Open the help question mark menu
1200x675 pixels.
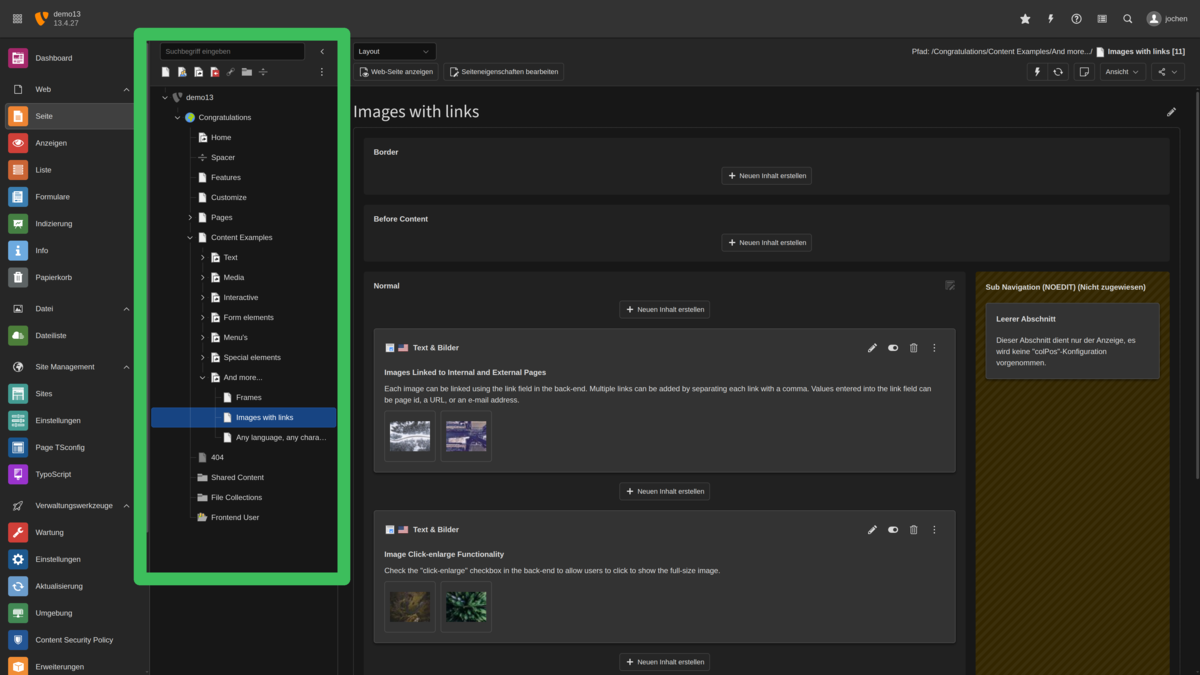pyautogui.click(x=1076, y=19)
